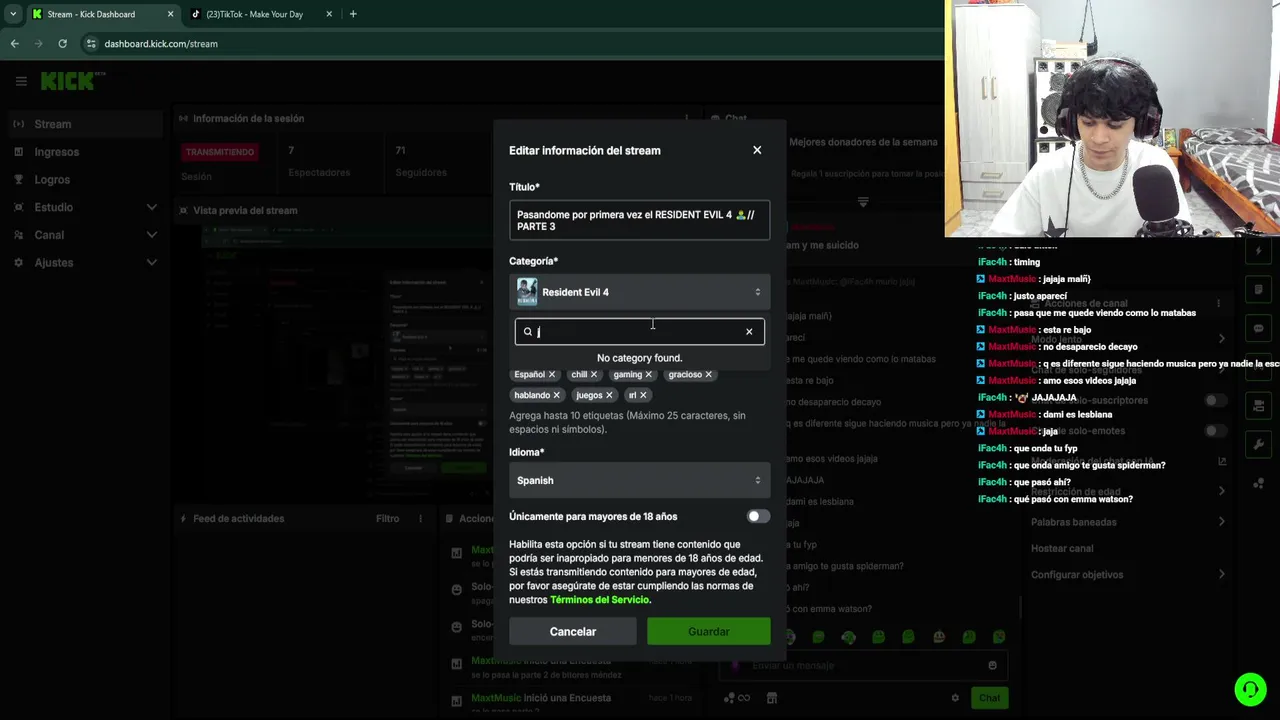Image resolution: width=1280 pixels, height=720 pixels.
Task: Remove the gracioso tag
Action: click(708, 374)
